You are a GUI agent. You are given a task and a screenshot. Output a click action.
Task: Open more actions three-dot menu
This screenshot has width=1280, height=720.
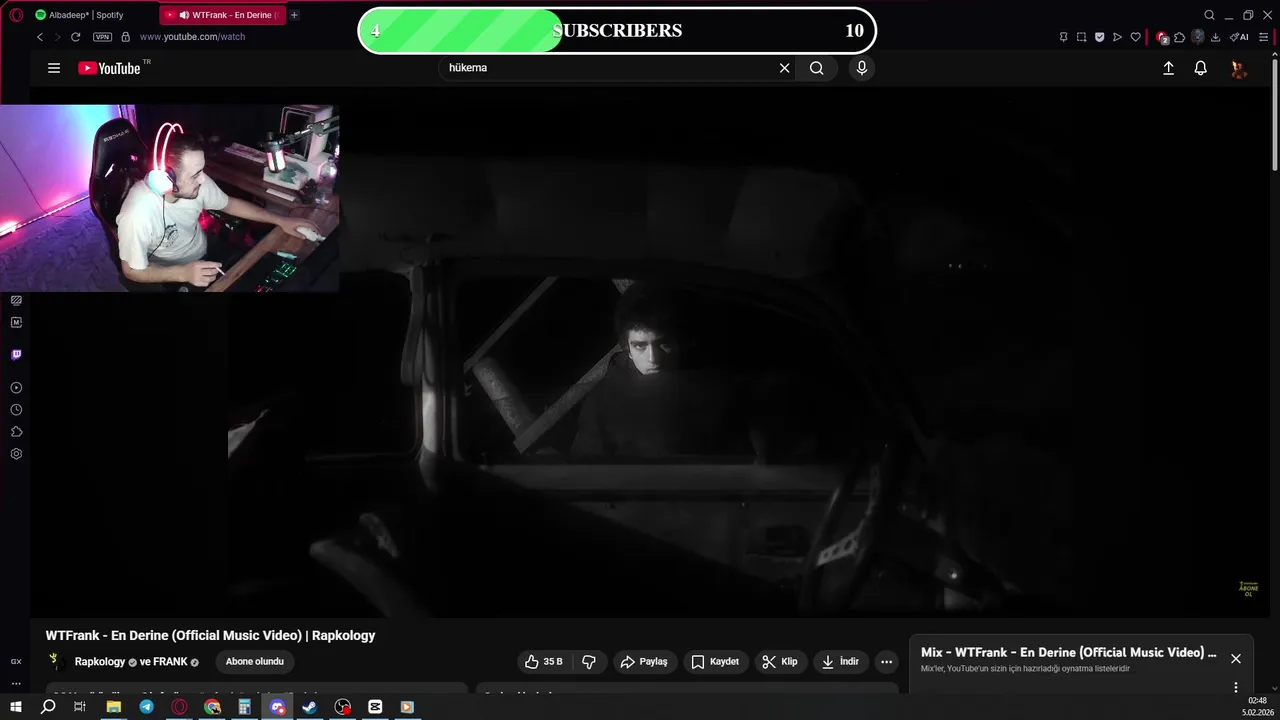click(886, 662)
